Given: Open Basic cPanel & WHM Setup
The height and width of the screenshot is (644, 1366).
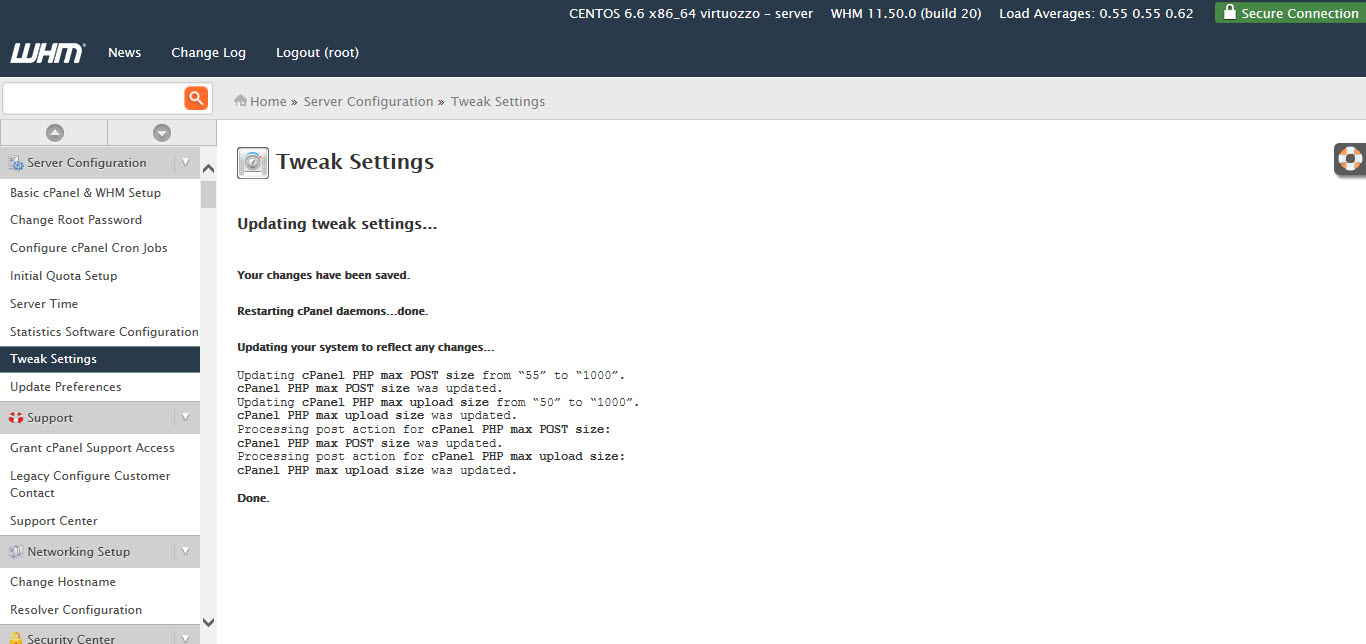Looking at the screenshot, I should 85,193.
